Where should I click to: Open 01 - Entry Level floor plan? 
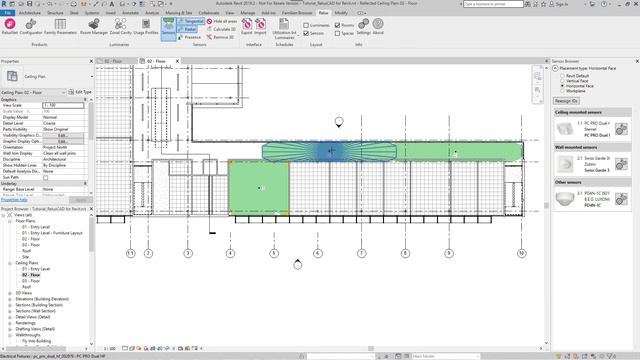tap(36, 227)
